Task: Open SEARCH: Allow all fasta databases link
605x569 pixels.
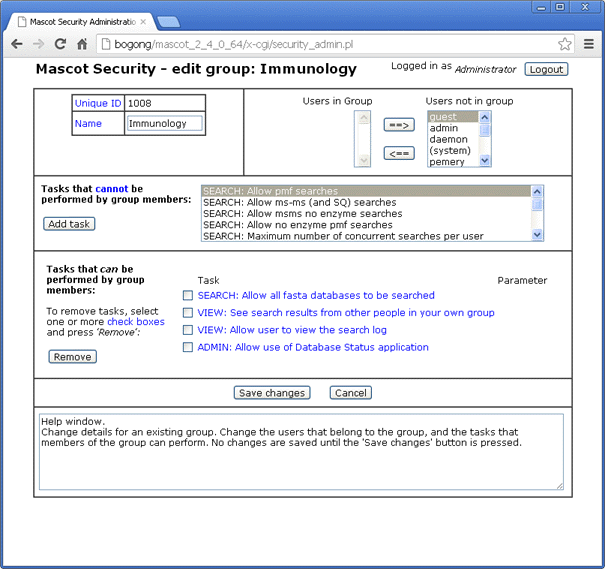Action: (x=316, y=295)
